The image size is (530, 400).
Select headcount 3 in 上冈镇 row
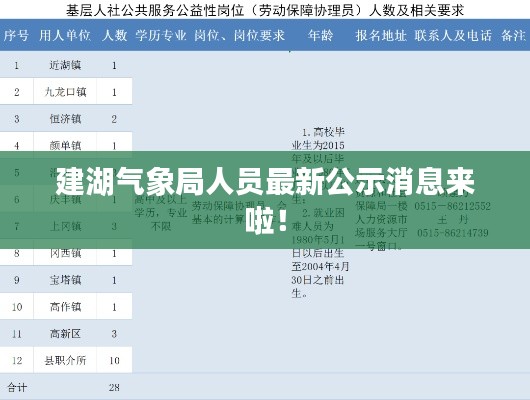(114, 226)
